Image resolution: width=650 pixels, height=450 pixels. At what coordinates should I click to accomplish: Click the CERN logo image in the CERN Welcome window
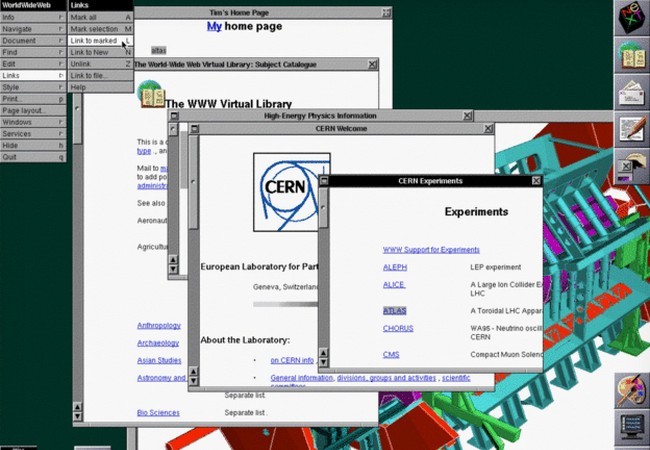click(x=292, y=192)
